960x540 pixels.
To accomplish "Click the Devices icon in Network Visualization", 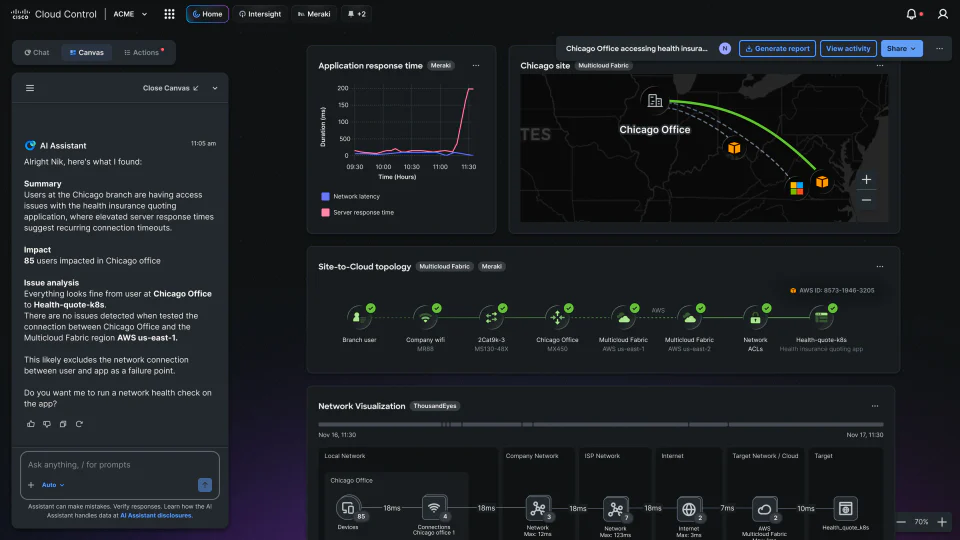I will click(x=348, y=508).
